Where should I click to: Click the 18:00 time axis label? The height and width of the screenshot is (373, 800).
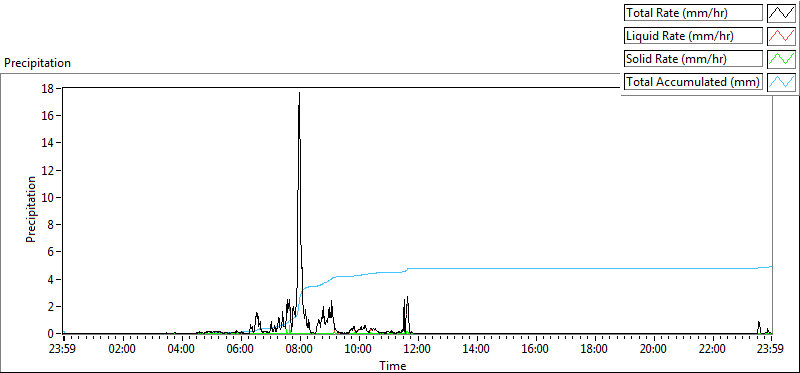594,350
